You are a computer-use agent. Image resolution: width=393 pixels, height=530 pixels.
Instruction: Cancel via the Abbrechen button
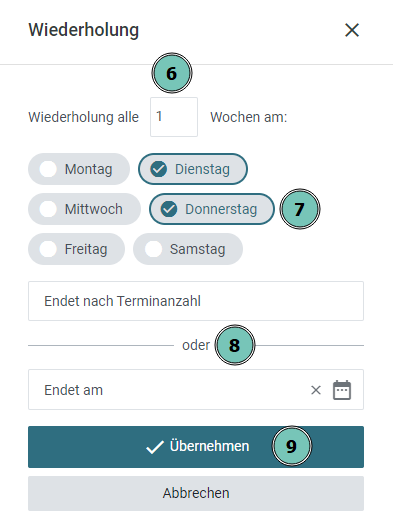click(196, 493)
